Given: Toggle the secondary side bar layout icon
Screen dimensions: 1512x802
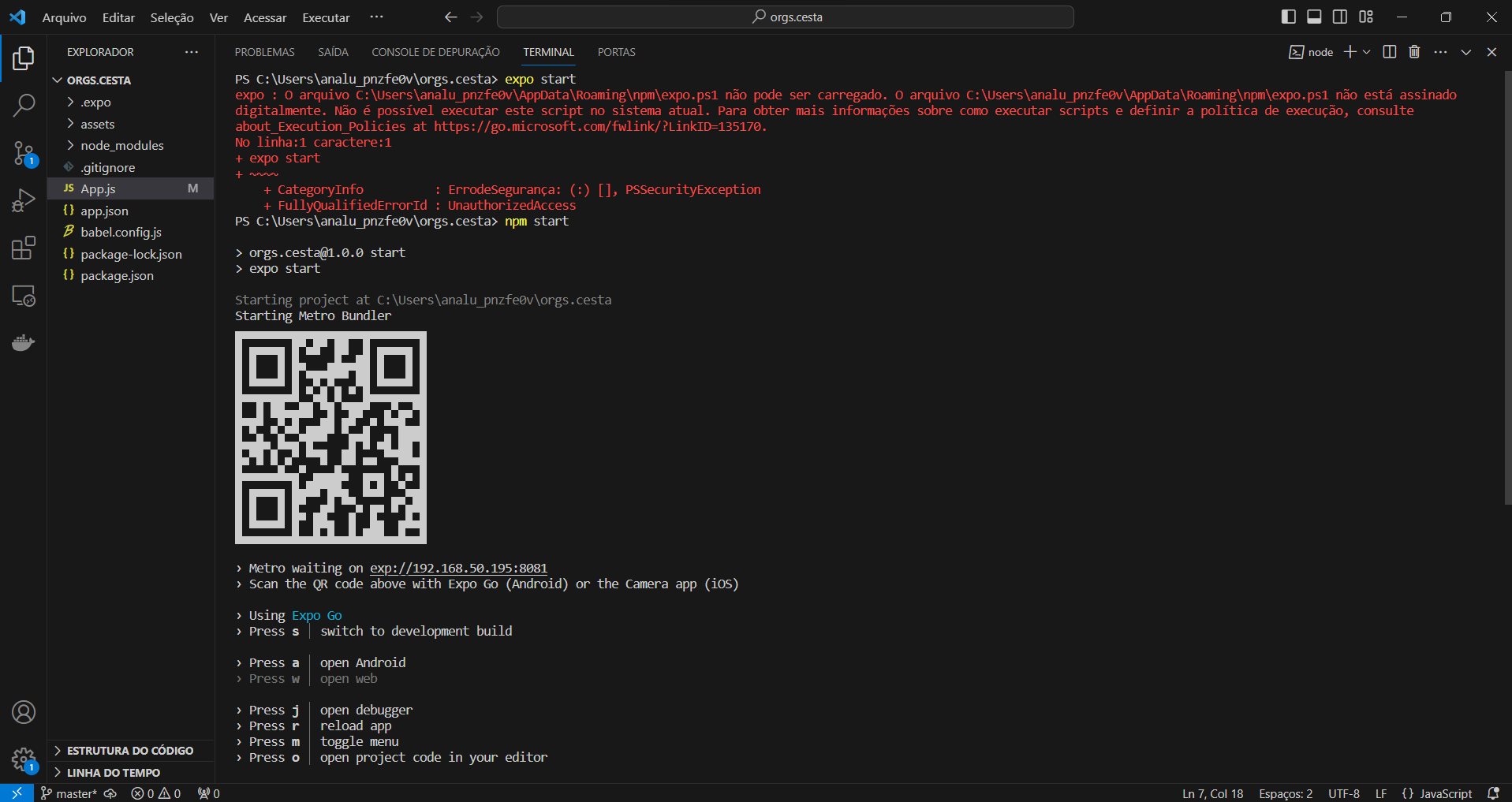Looking at the screenshot, I should coord(1340,17).
